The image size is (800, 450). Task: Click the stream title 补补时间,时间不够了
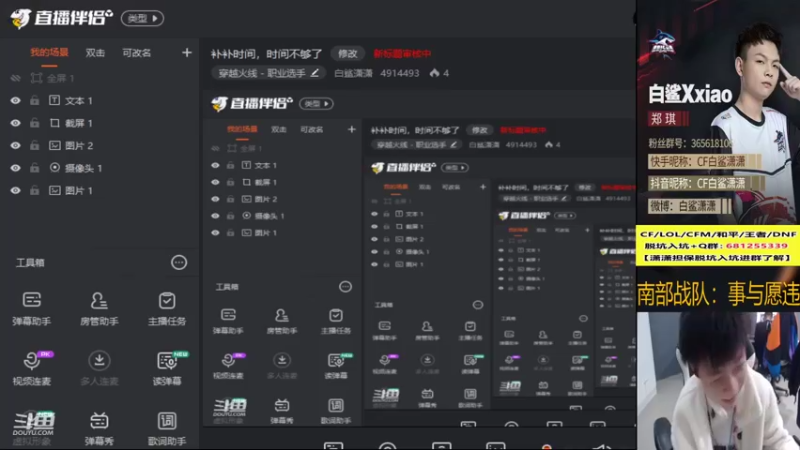pos(266,53)
